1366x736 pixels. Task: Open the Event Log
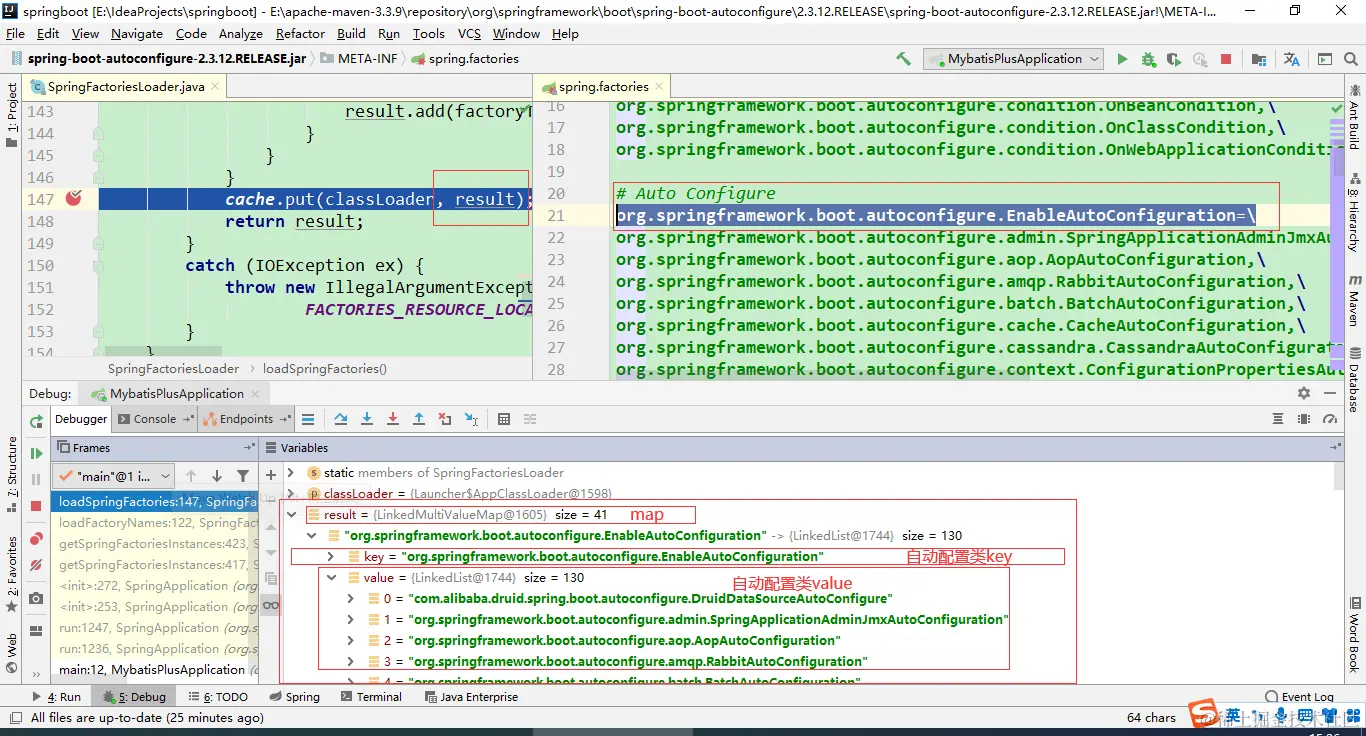1299,697
